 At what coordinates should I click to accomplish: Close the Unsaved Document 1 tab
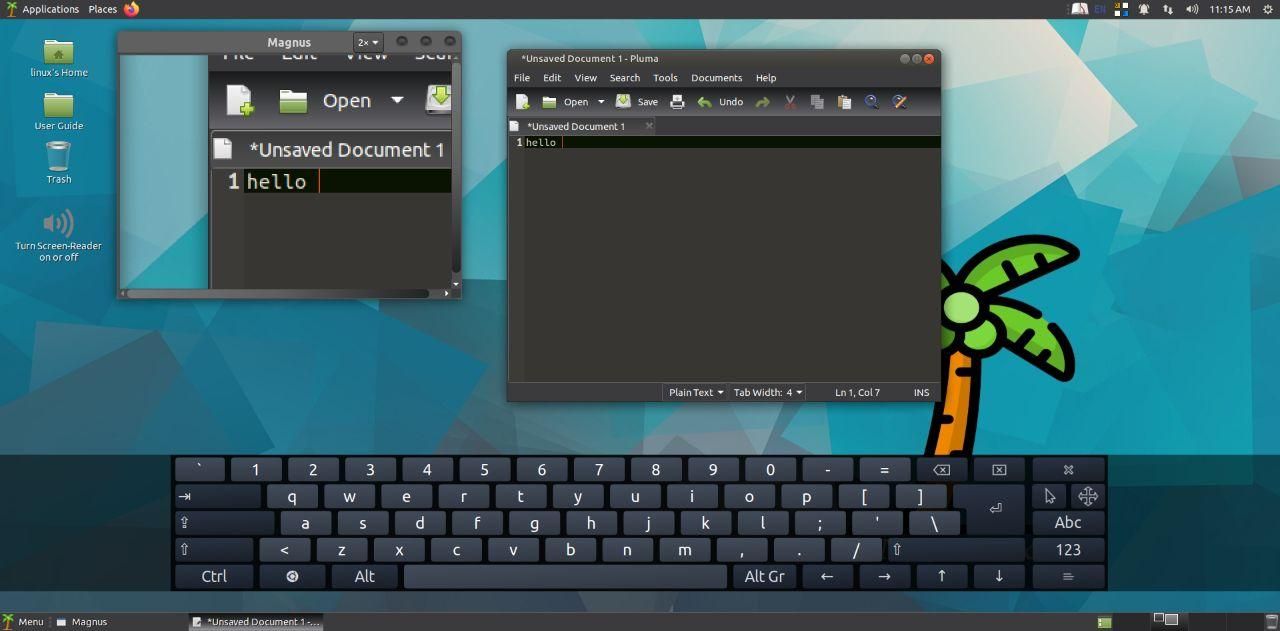[649, 126]
